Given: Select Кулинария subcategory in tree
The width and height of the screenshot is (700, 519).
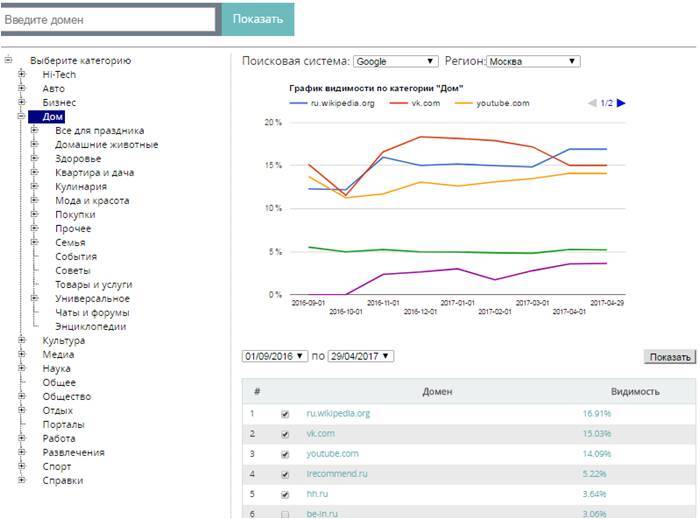Looking at the screenshot, I should (x=81, y=186).
